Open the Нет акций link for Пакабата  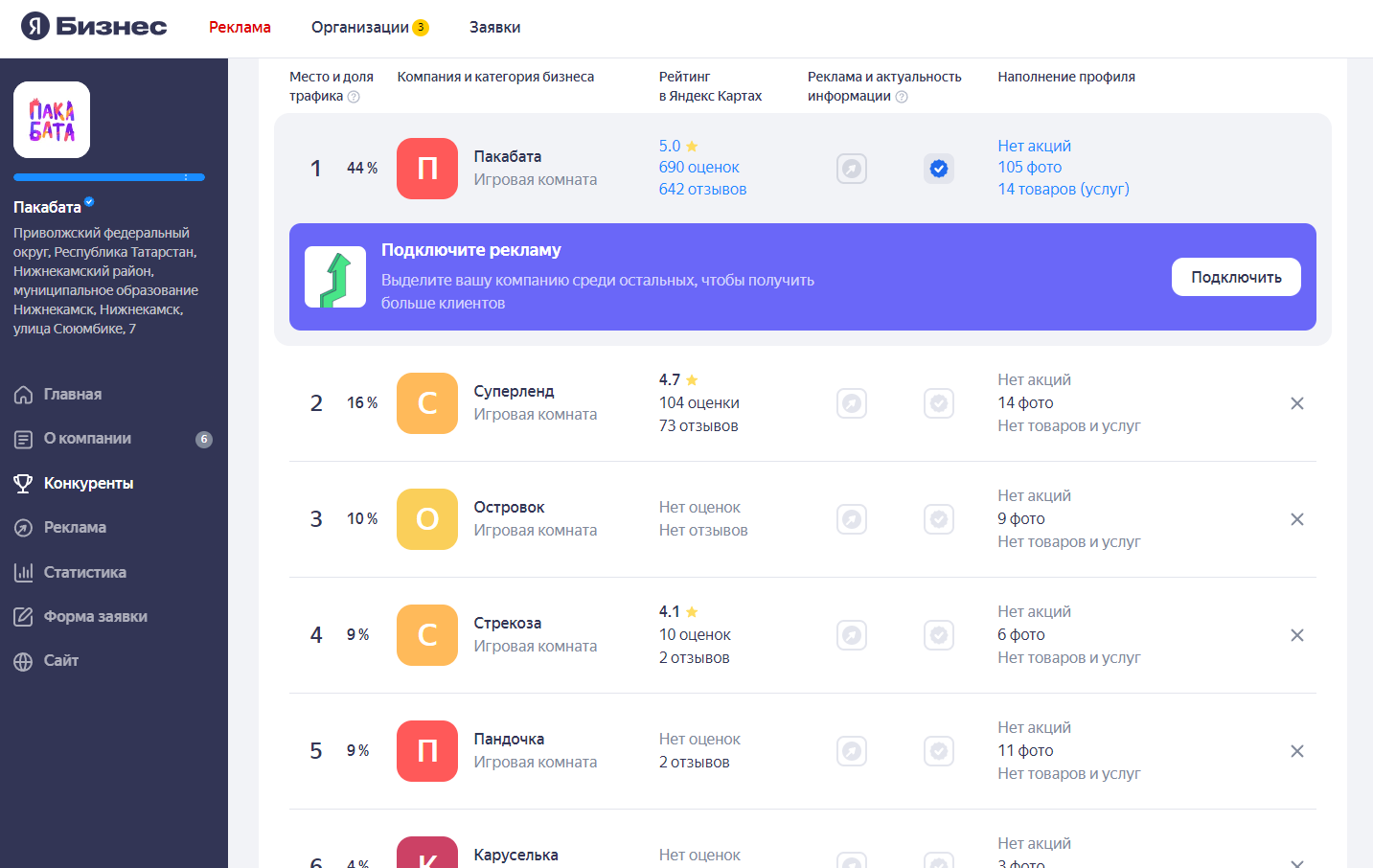[x=1034, y=146]
